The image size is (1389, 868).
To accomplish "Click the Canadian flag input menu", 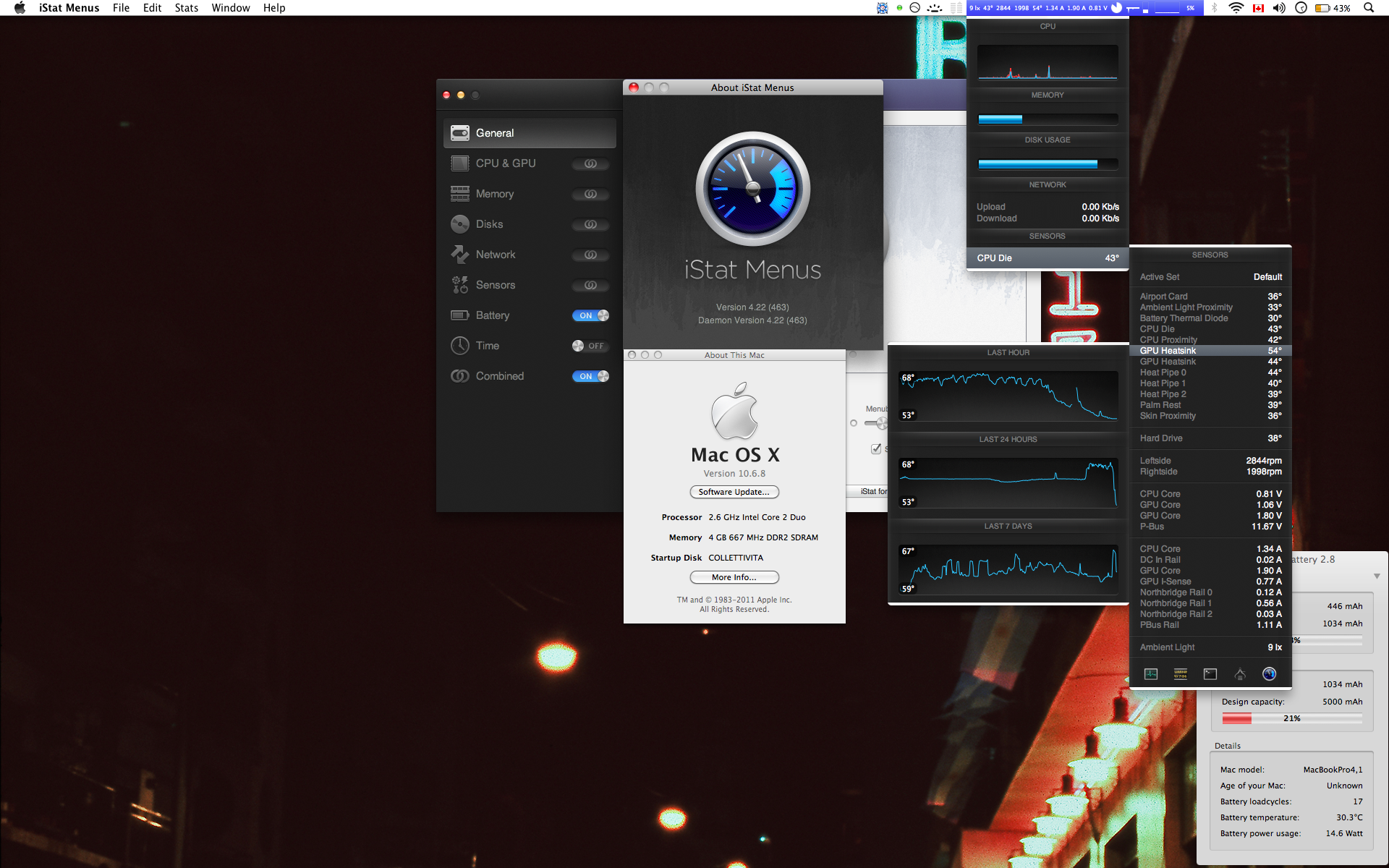I will 1258,8.
